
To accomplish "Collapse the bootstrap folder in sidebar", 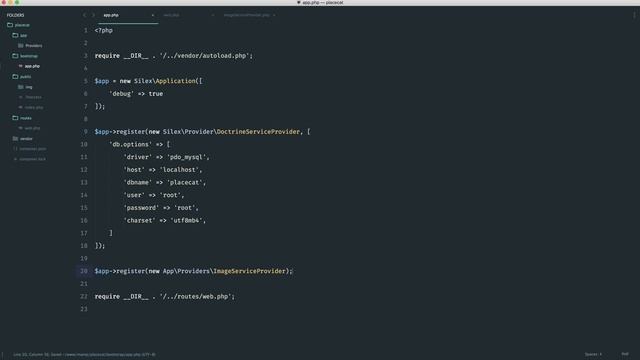I will pos(25,56).
